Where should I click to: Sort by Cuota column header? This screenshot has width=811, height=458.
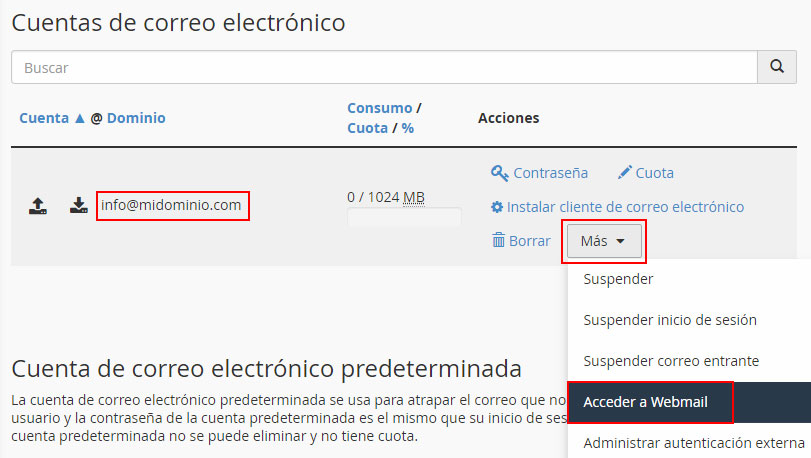pos(366,128)
